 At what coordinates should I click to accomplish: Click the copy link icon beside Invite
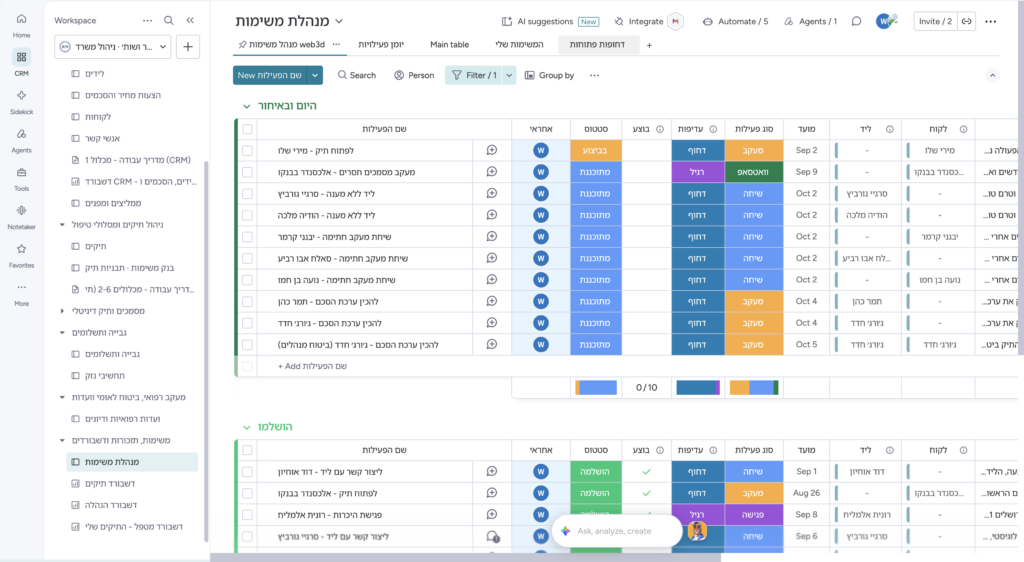pos(967,22)
